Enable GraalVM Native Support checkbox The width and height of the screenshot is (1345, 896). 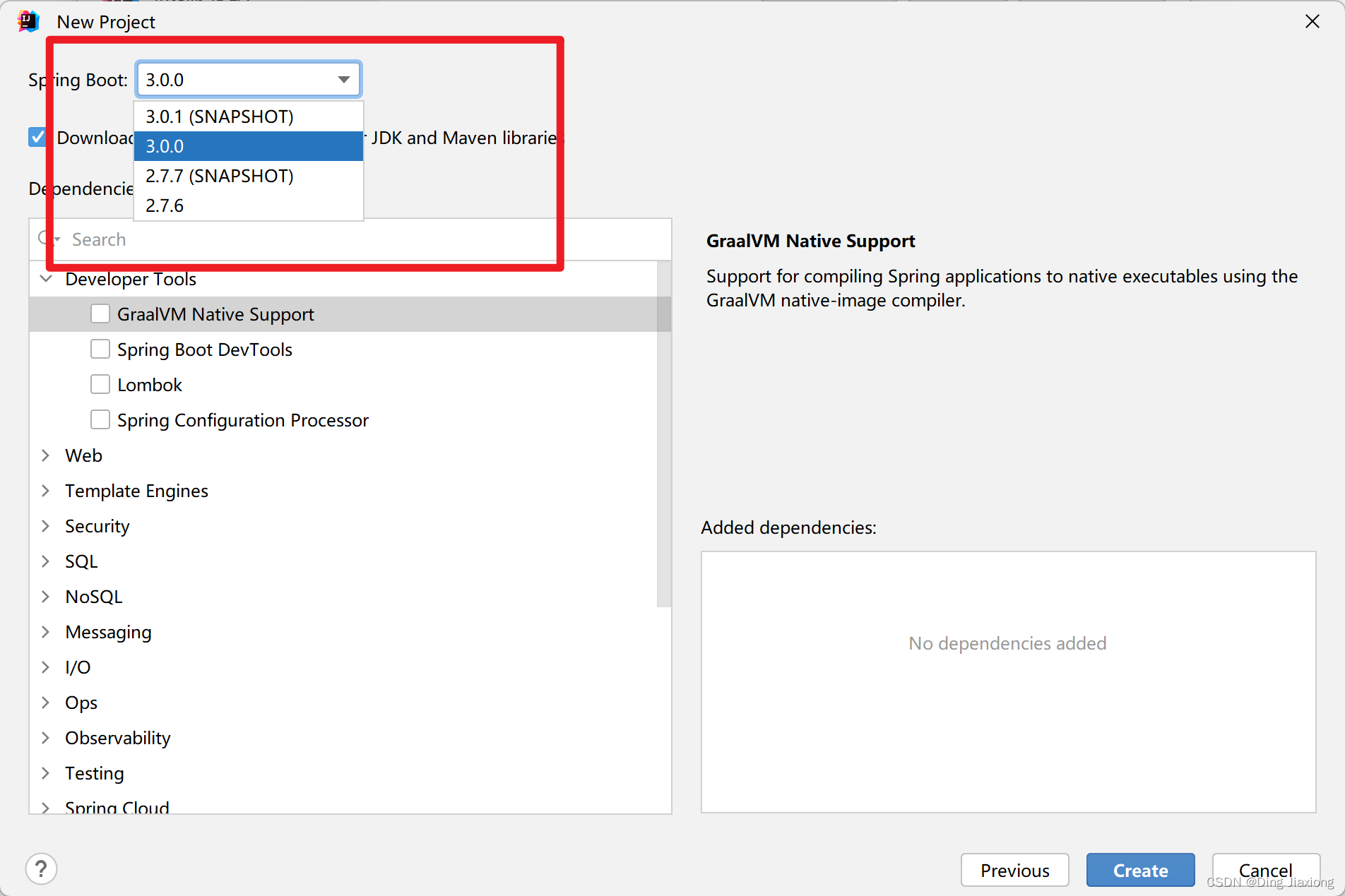pyautogui.click(x=100, y=313)
